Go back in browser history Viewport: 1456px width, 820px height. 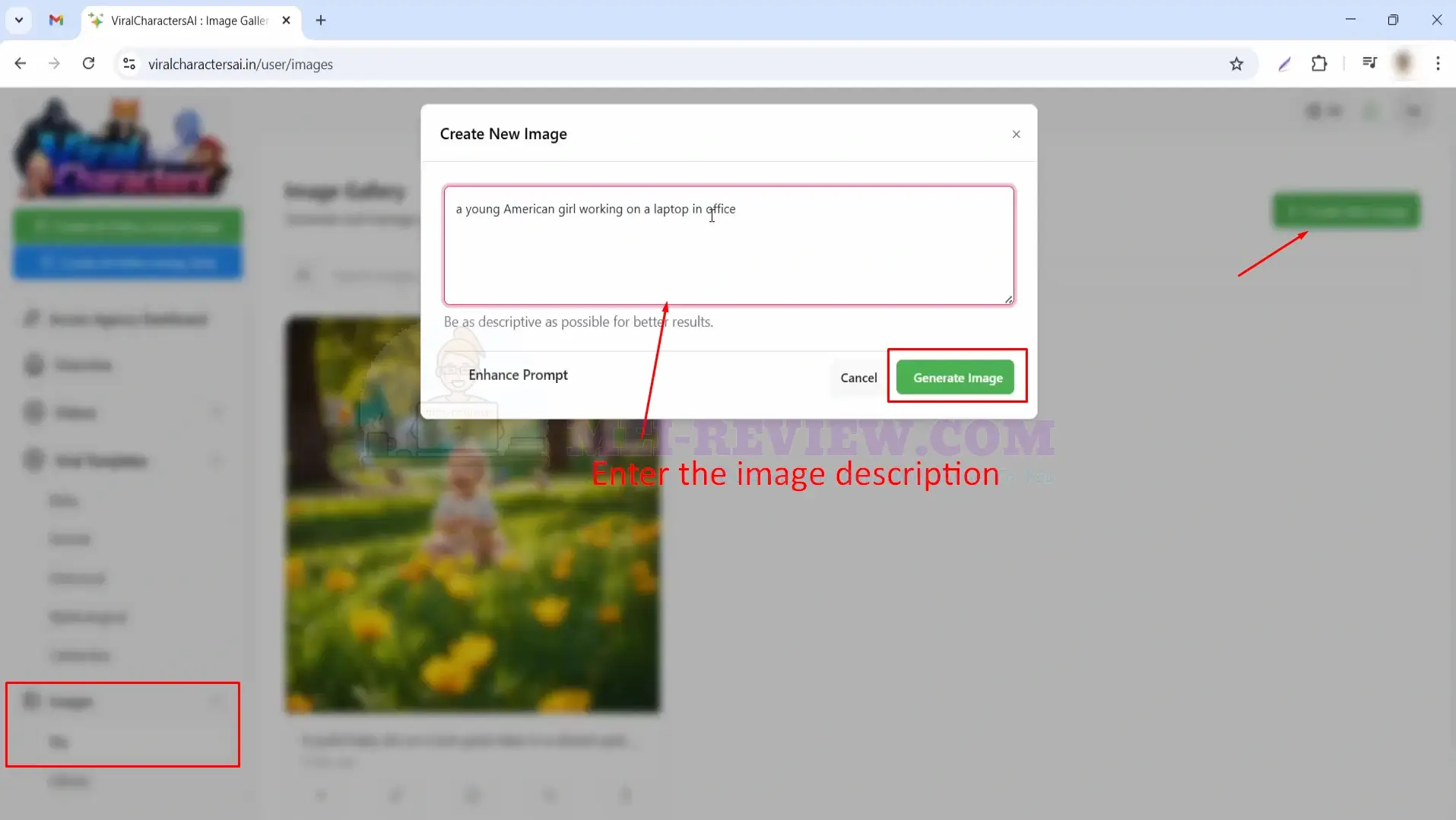(21, 64)
